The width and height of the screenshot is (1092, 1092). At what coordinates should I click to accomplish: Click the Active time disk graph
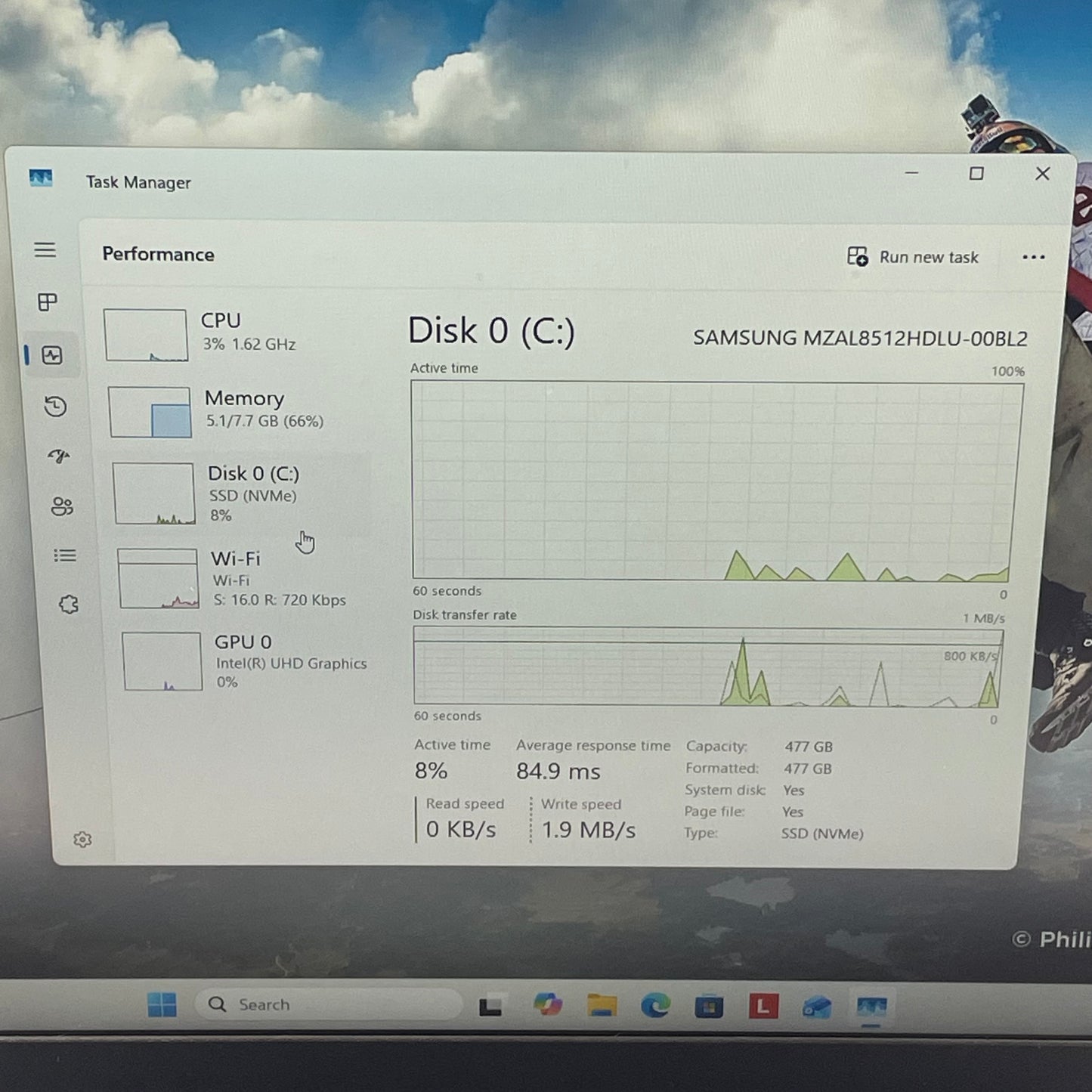point(714,481)
